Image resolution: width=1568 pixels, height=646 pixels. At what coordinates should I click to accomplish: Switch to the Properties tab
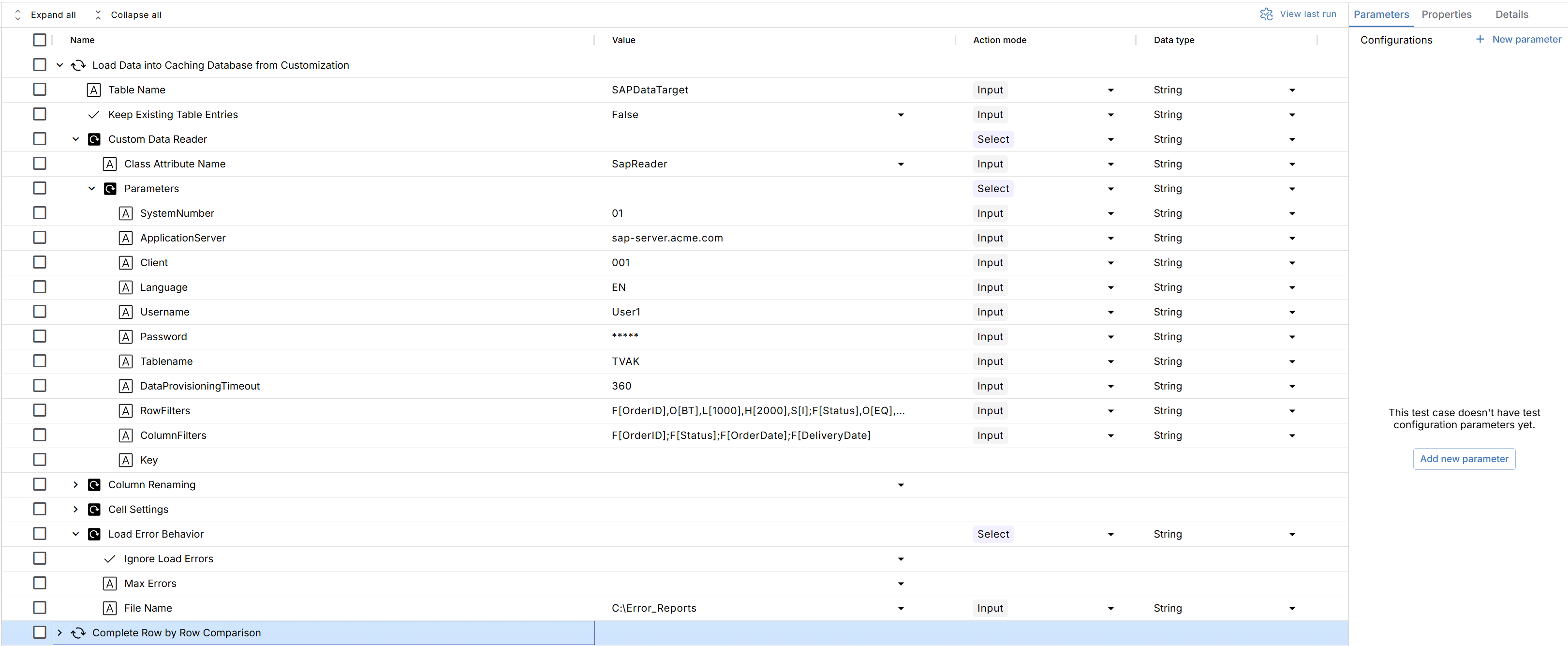pos(1446,15)
